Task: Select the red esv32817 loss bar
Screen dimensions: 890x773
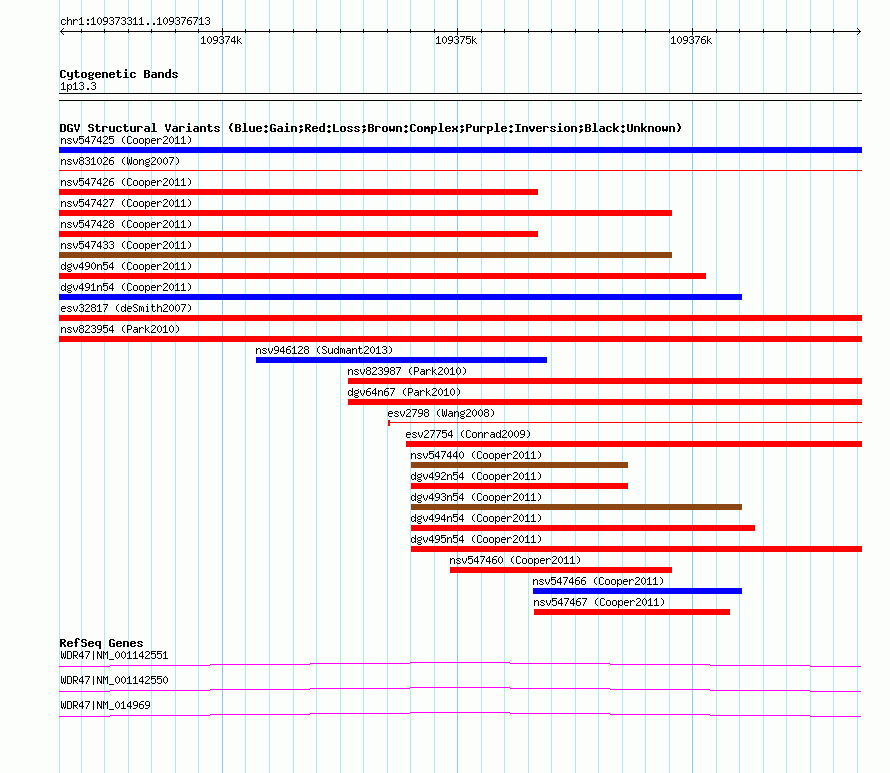Action: click(x=460, y=318)
